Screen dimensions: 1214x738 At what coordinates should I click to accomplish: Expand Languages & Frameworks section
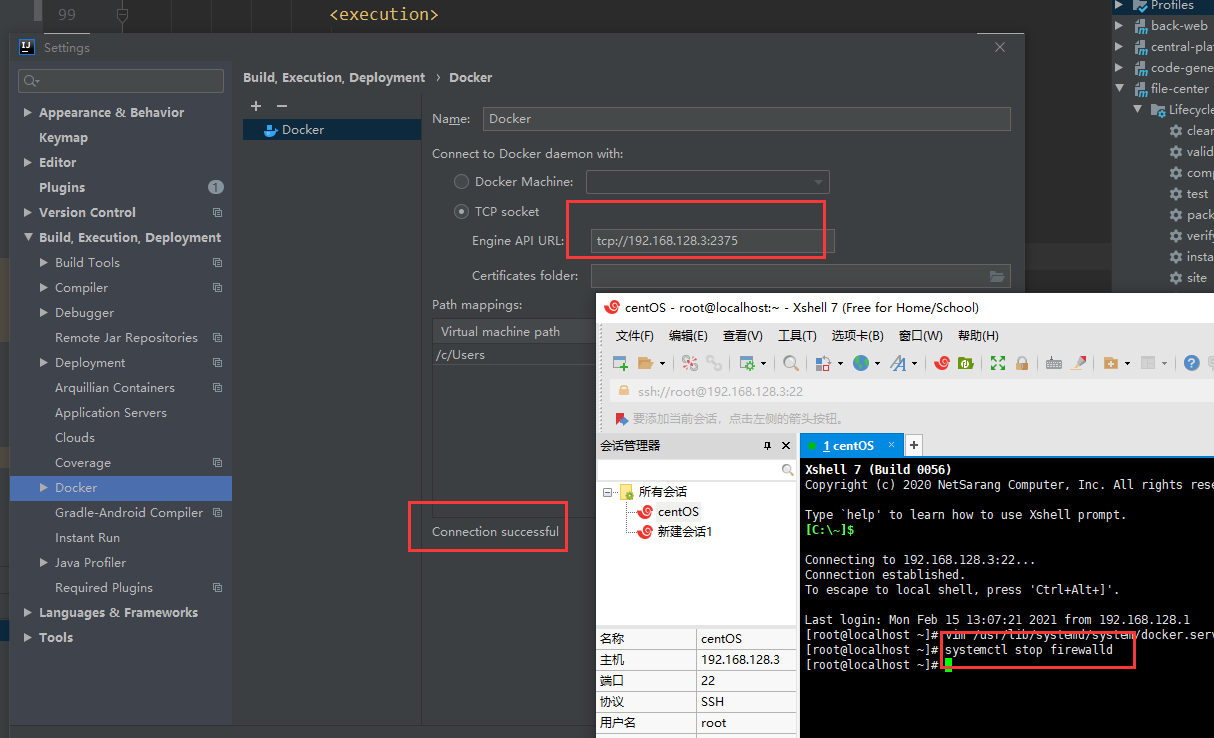[x=28, y=613]
